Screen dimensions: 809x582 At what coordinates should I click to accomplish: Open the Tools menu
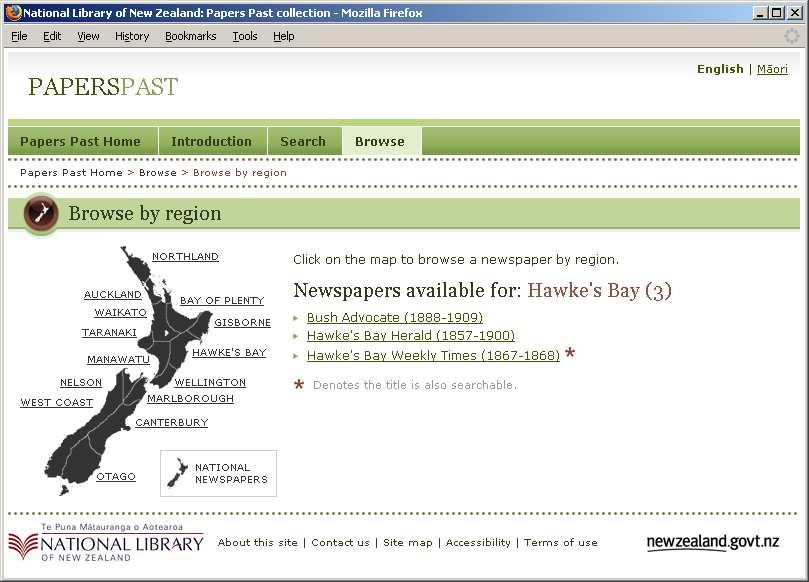pos(245,36)
